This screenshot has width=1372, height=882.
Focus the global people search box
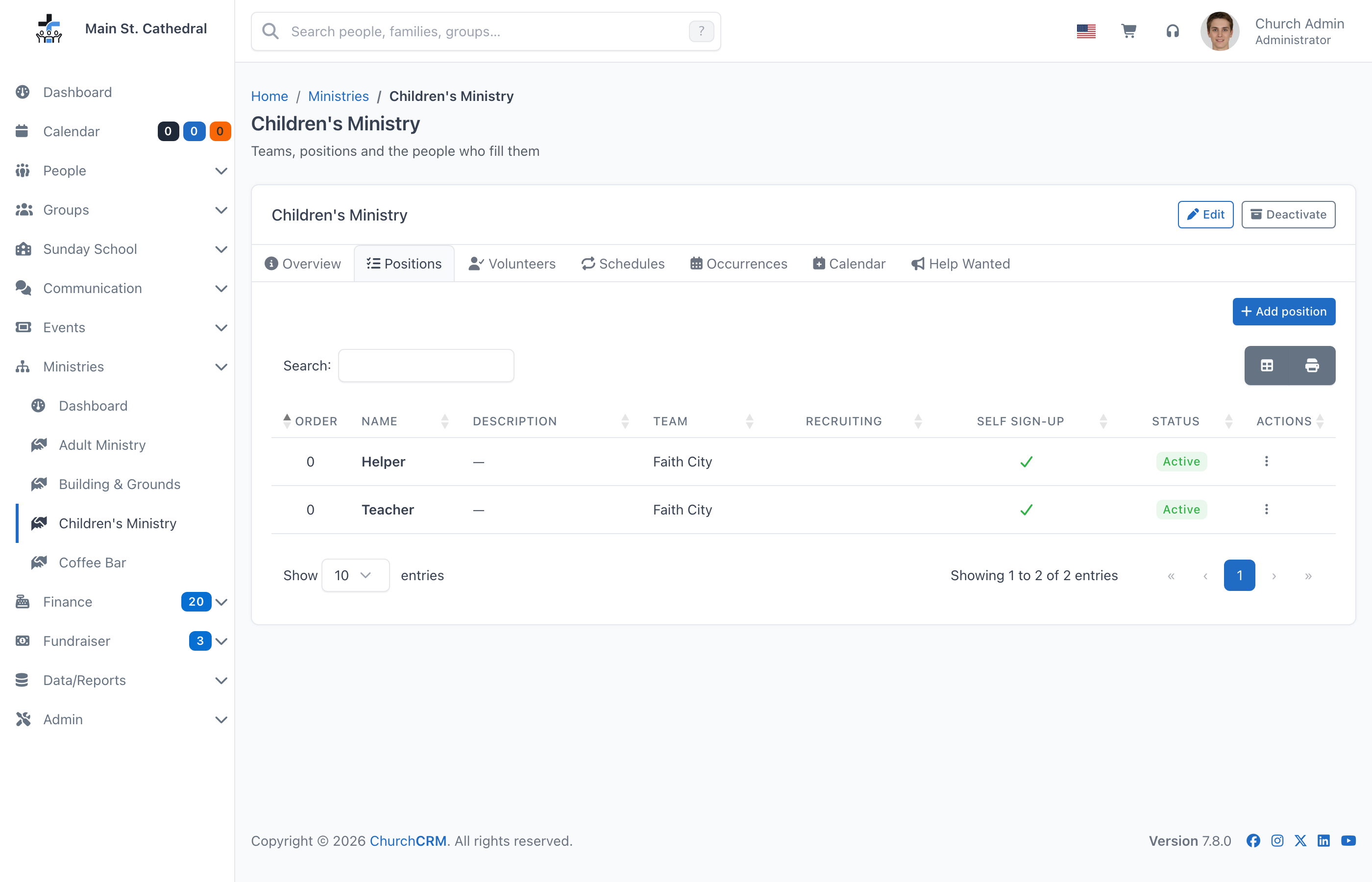coord(486,31)
